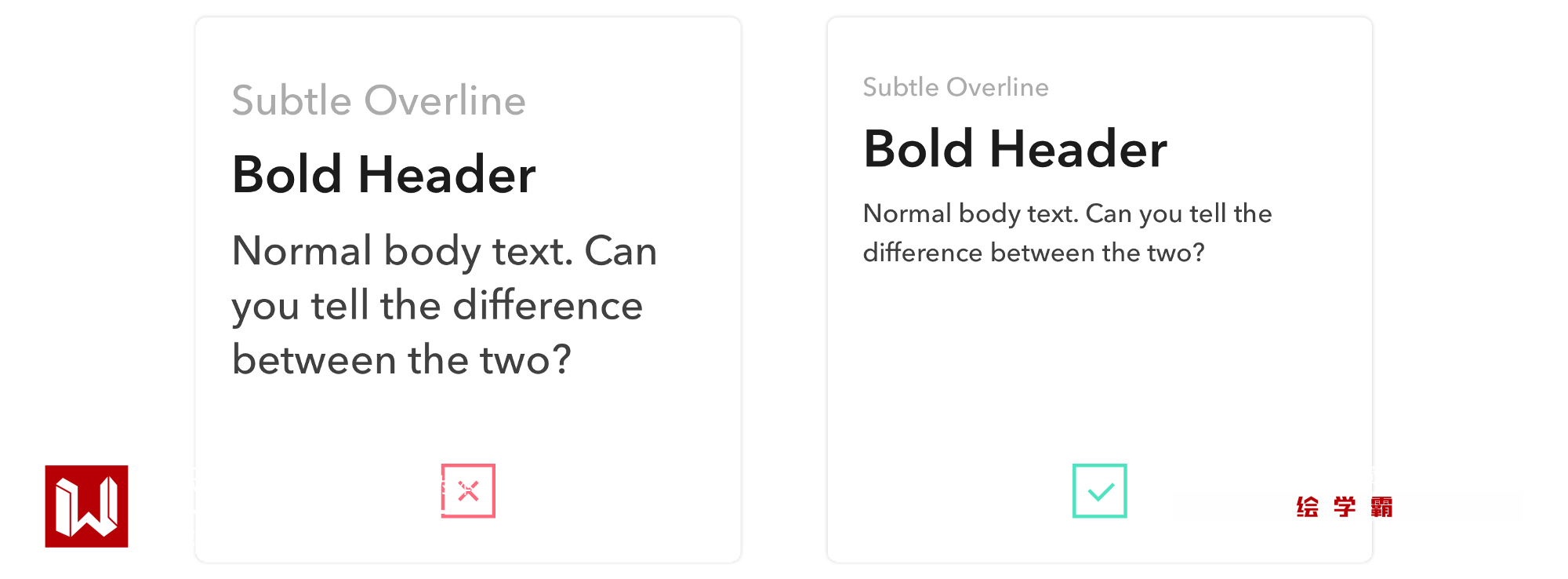Click the red 绘学霸 watermark text
This screenshot has width=1568, height=579.
pos(1344,507)
